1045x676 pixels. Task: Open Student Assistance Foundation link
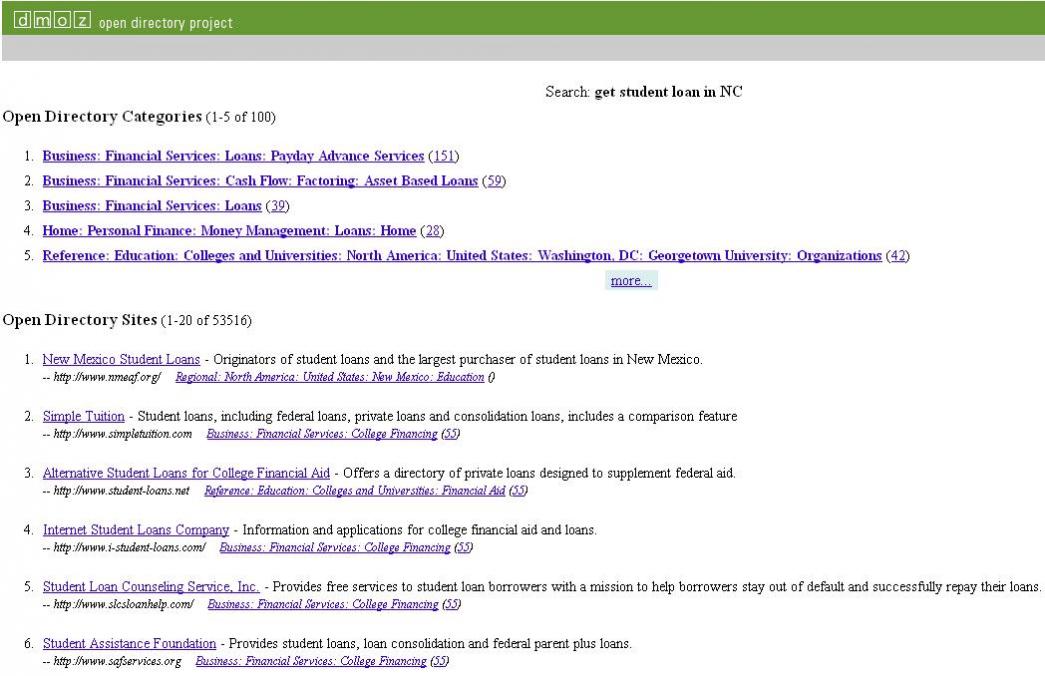(129, 643)
